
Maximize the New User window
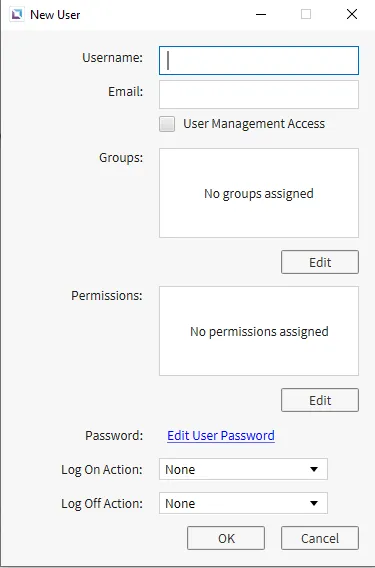tap(306, 14)
